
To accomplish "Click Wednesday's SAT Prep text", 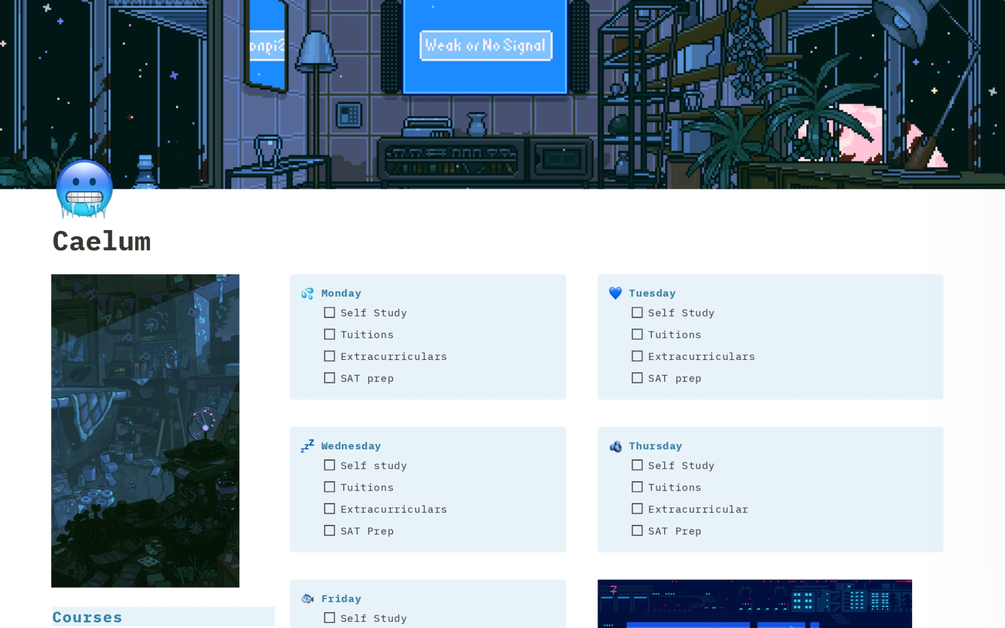I will (367, 531).
